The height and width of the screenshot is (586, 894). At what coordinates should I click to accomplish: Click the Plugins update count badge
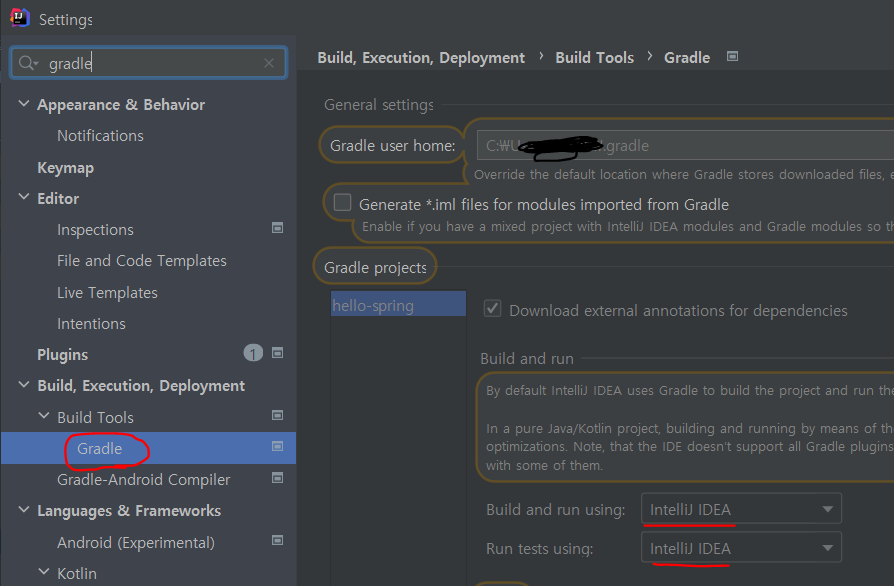pos(253,353)
